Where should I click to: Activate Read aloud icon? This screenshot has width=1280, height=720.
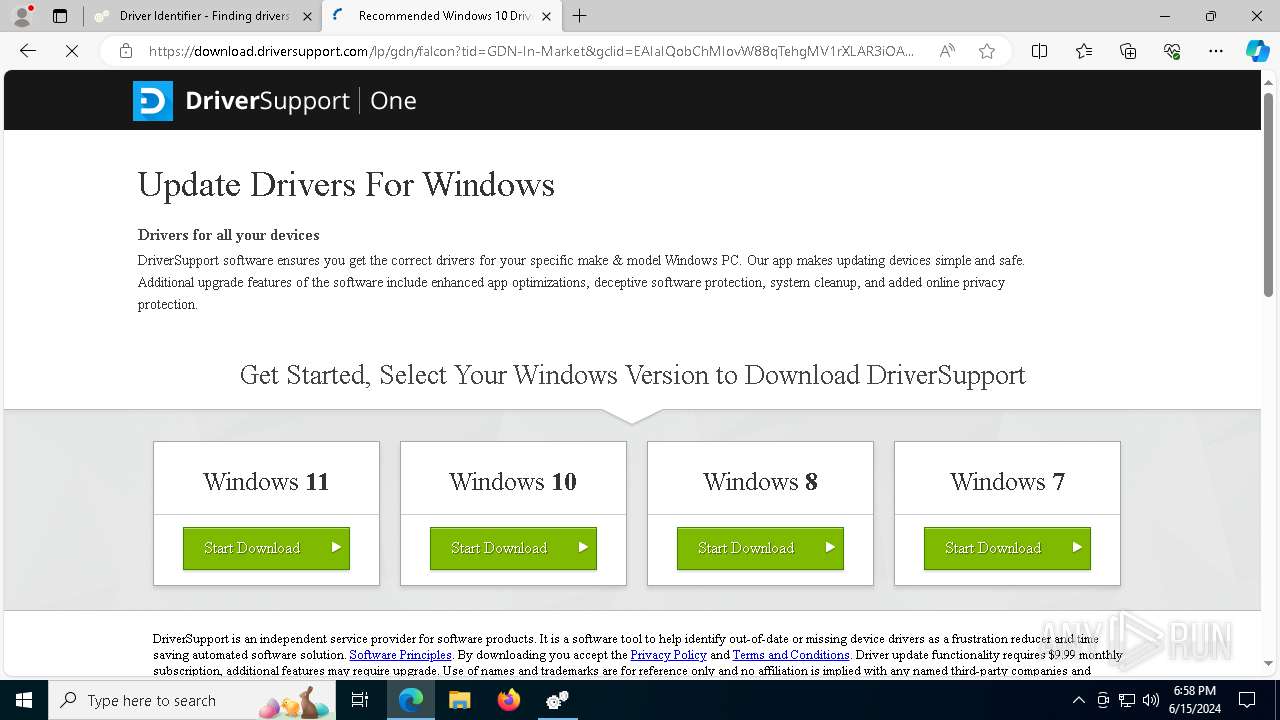[947, 51]
